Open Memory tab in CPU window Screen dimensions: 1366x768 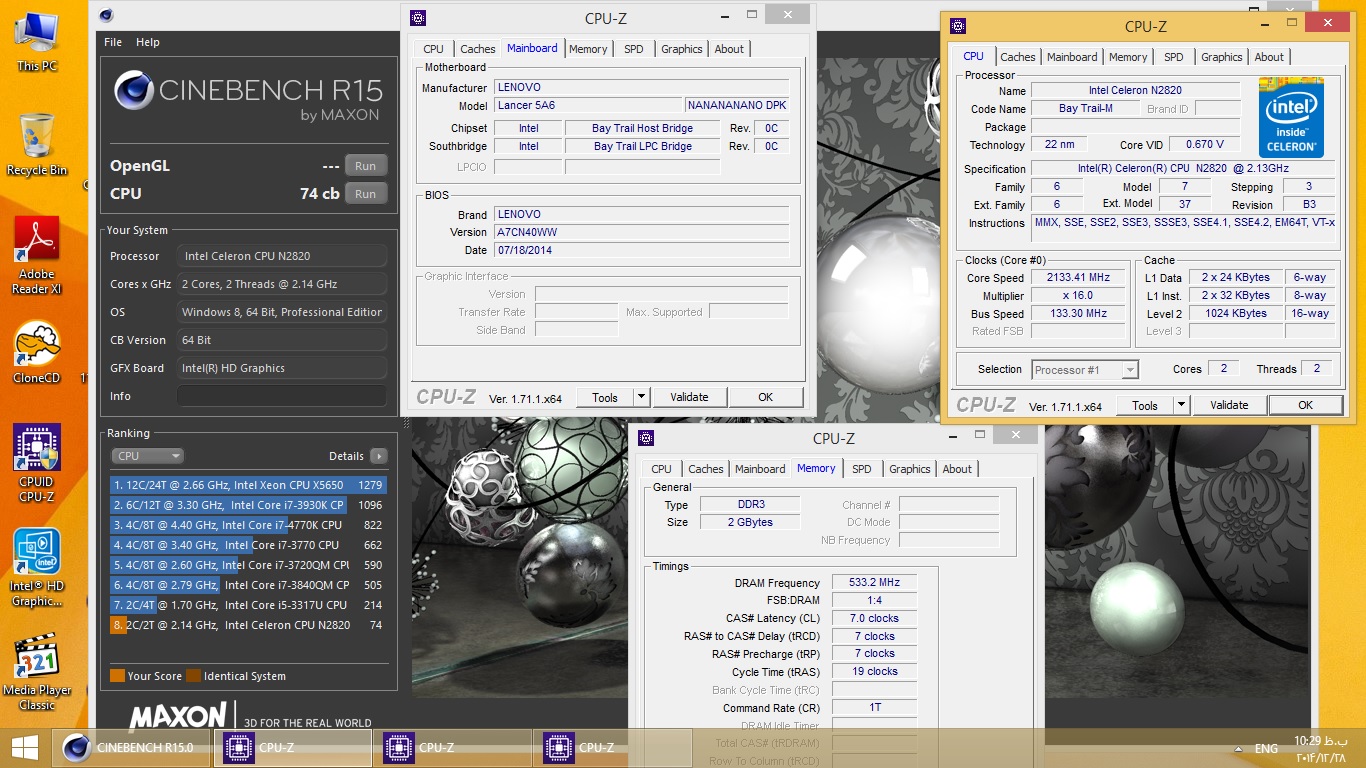point(1128,57)
